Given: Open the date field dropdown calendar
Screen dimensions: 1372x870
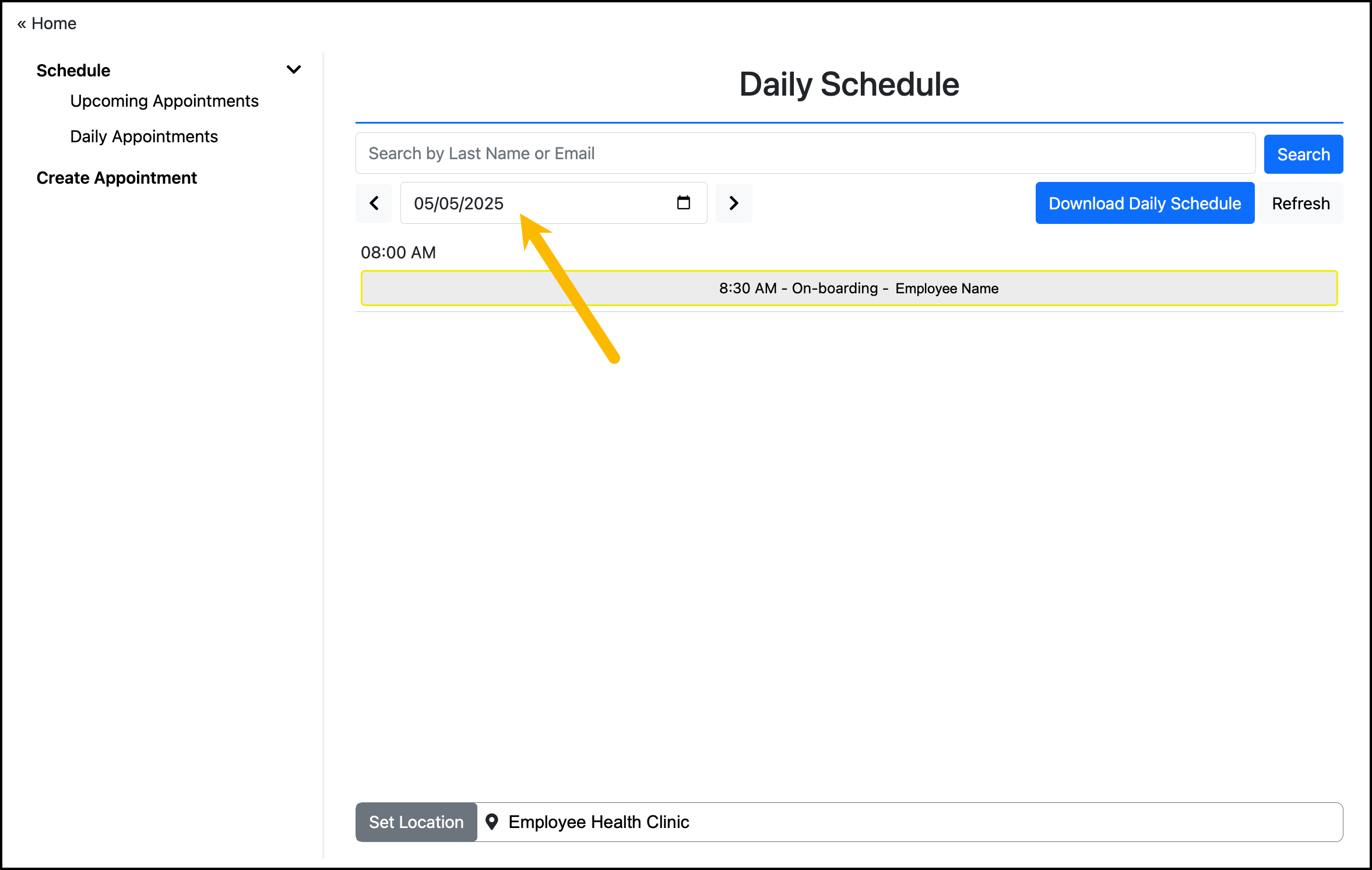Looking at the screenshot, I should [683, 203].
